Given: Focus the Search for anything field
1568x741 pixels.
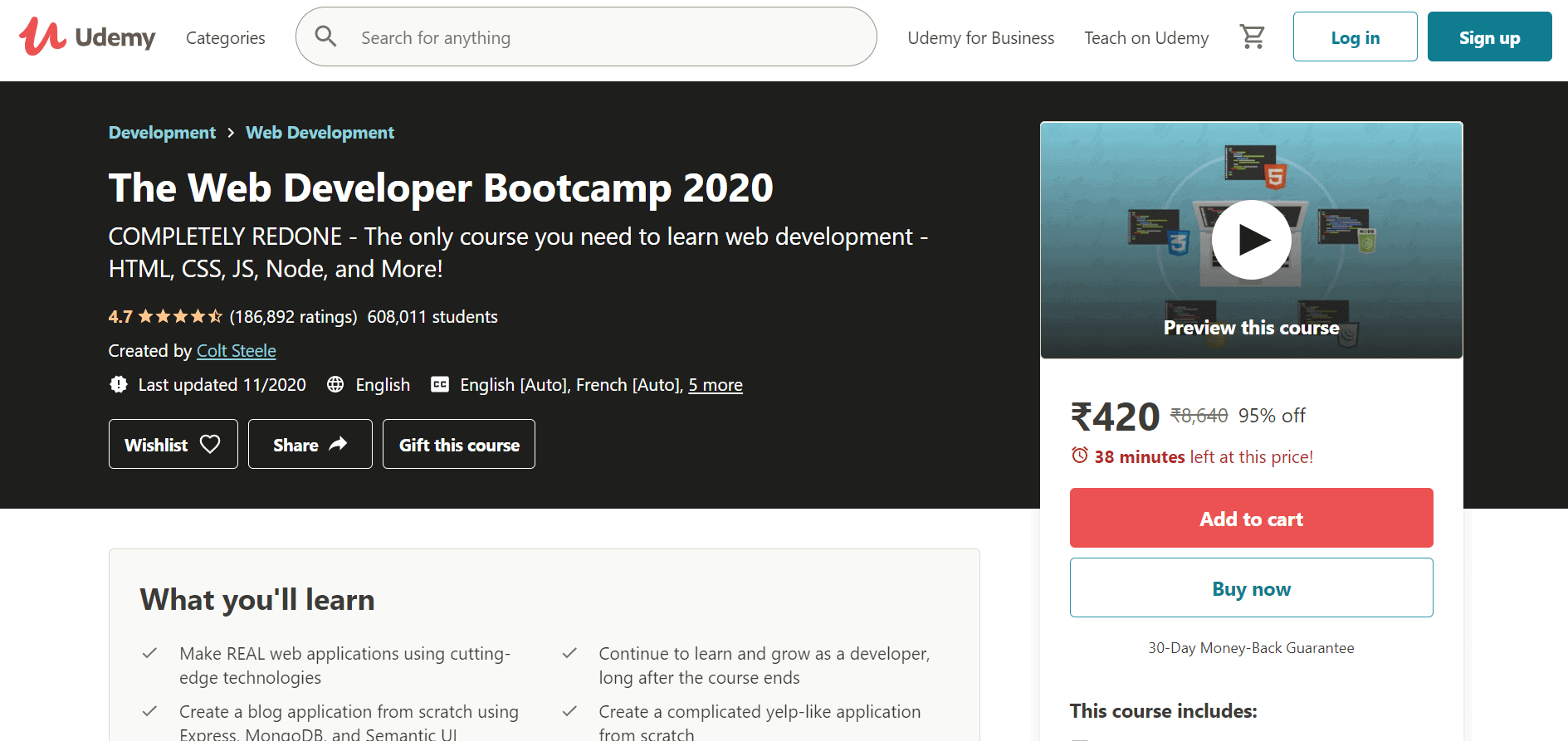Looking at the screenshot, I should point(586,37).
